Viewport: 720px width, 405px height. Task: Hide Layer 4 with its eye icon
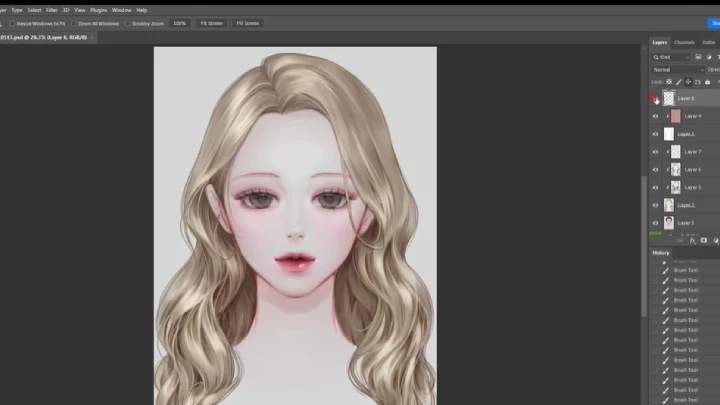click(656, 116)
